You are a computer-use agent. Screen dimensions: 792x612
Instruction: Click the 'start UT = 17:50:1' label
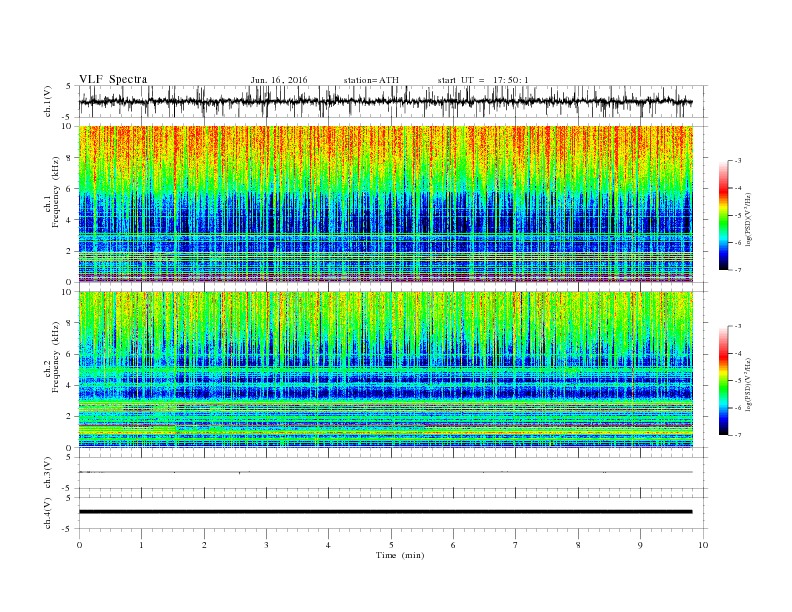pyautogui.click(x=483, y=80)
